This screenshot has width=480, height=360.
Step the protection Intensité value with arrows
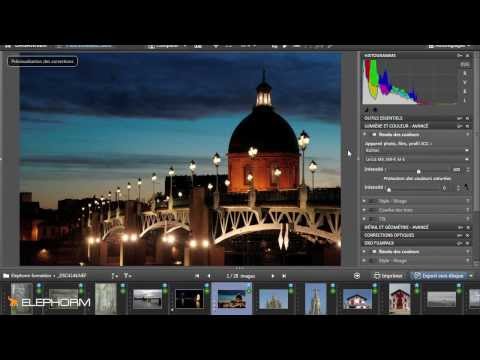[x=458, y=188]
